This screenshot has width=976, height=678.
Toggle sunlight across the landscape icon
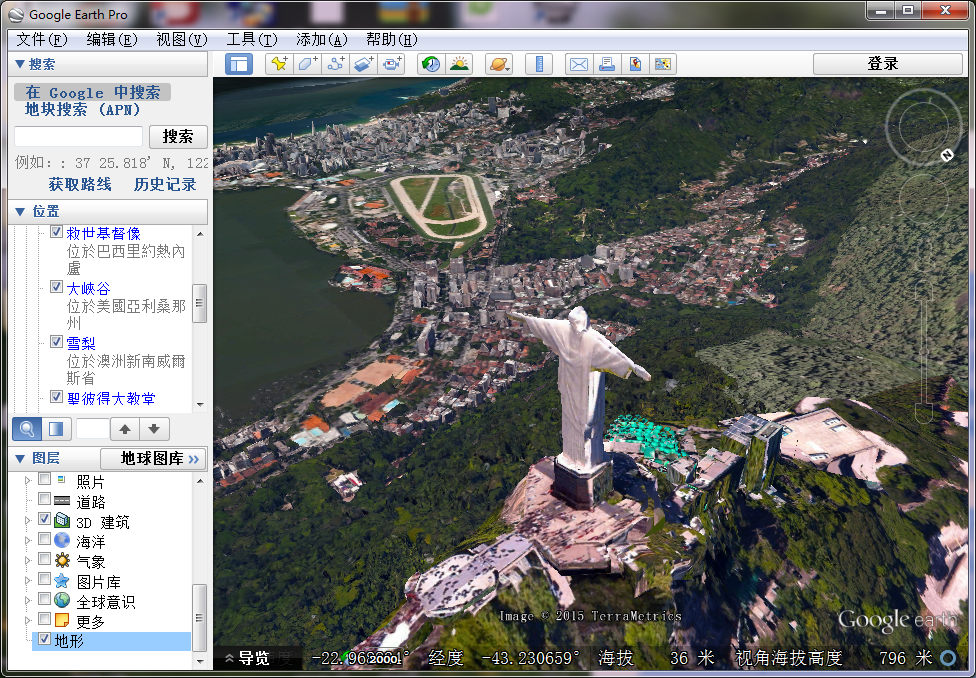pos(459,64)
